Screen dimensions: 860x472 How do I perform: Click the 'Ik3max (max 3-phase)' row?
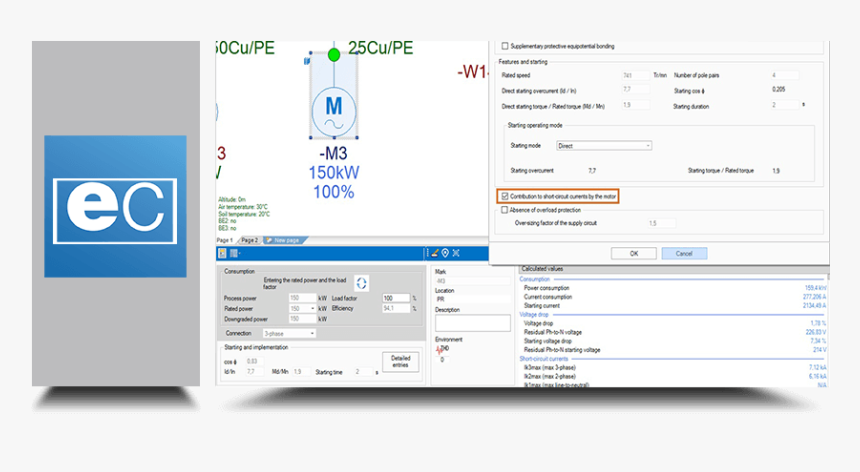coord(674,367)
